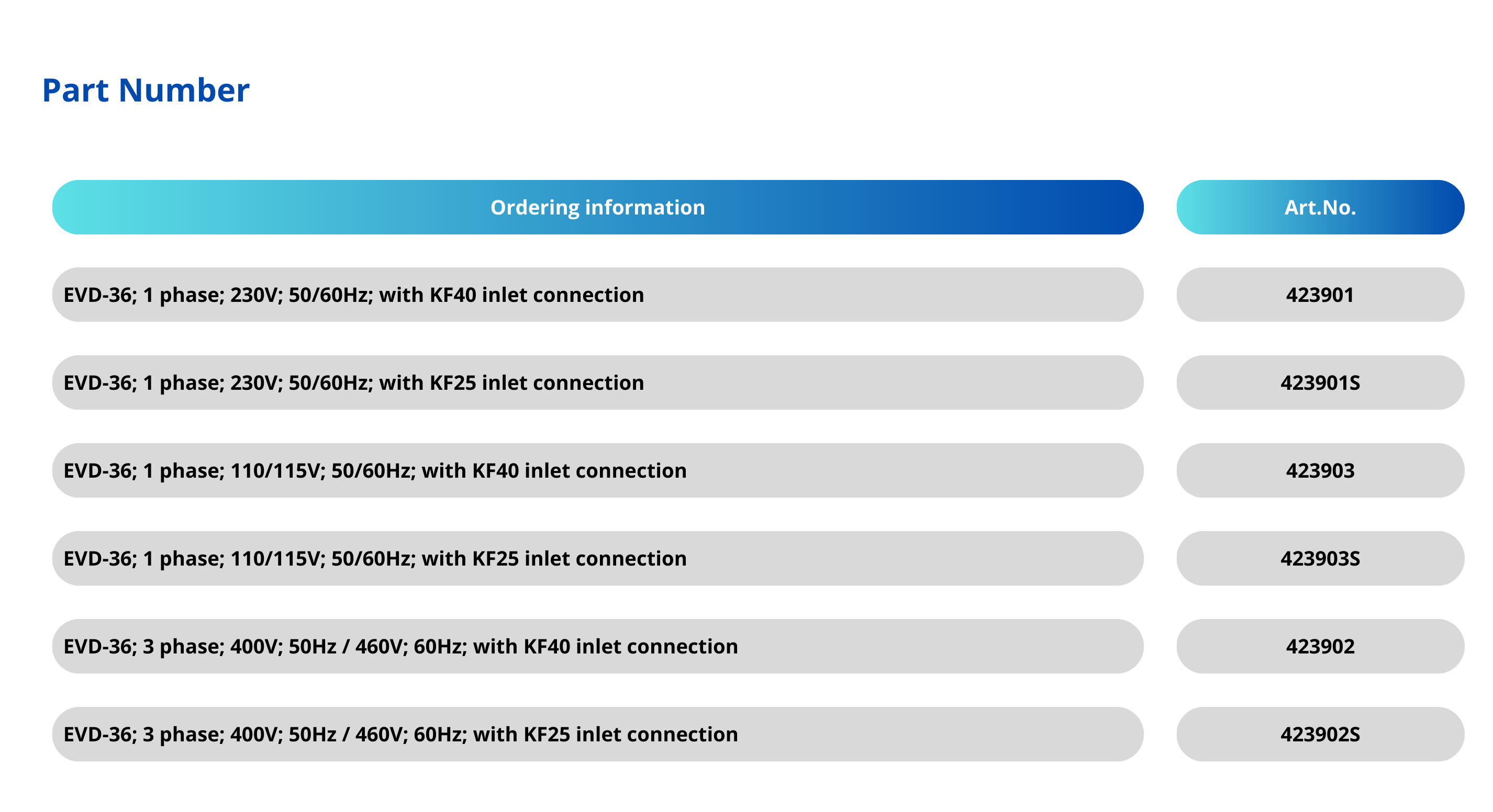Click article number 423902
The image size is (1493, 812).
click(x=1320, y=646)
